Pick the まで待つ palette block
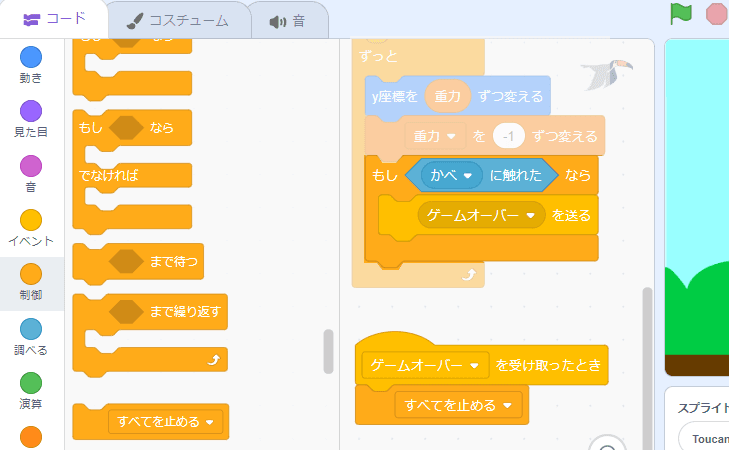 click(x=138, y=263)
